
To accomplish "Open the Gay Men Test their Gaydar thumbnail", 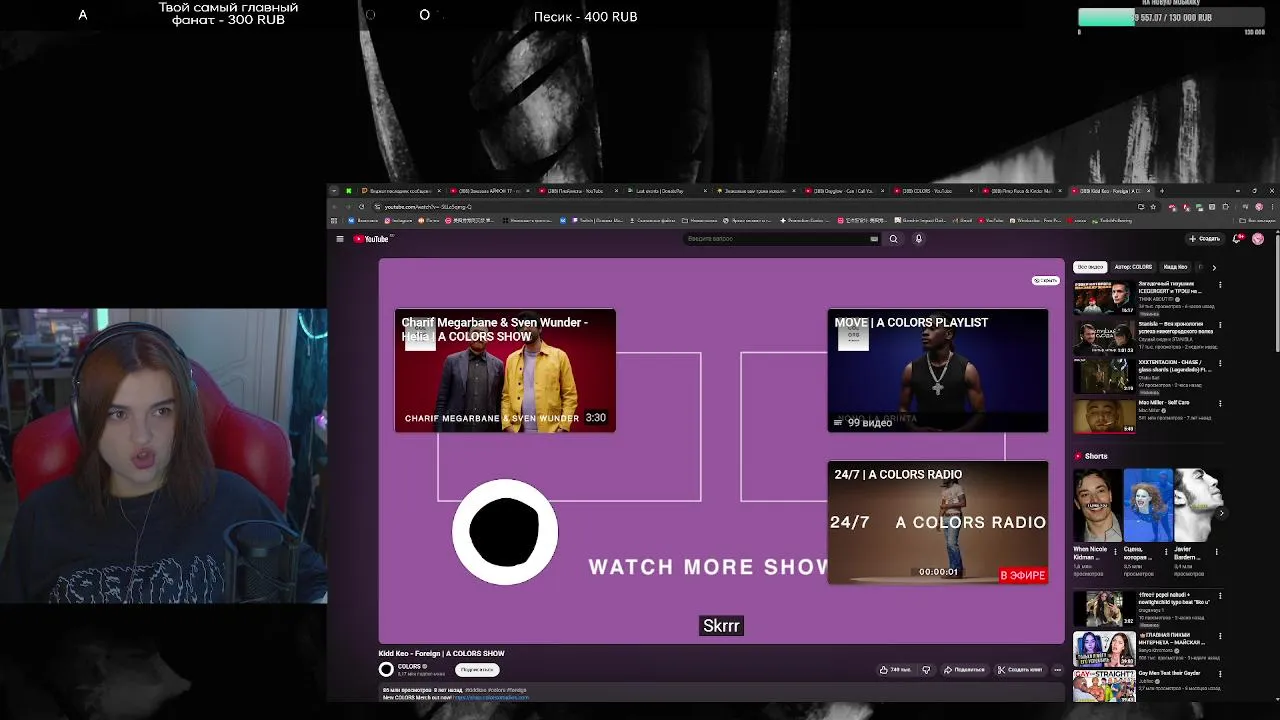I will point(1104,686).
